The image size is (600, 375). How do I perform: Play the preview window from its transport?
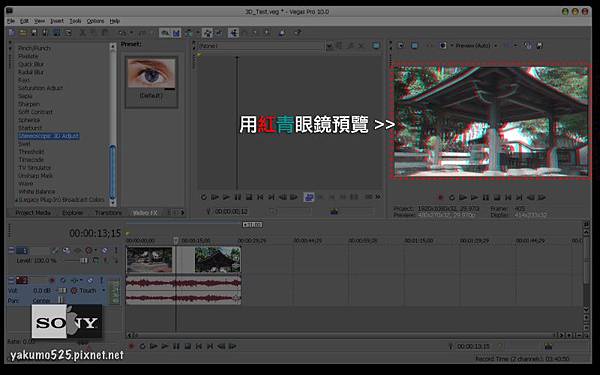(474, 197)
